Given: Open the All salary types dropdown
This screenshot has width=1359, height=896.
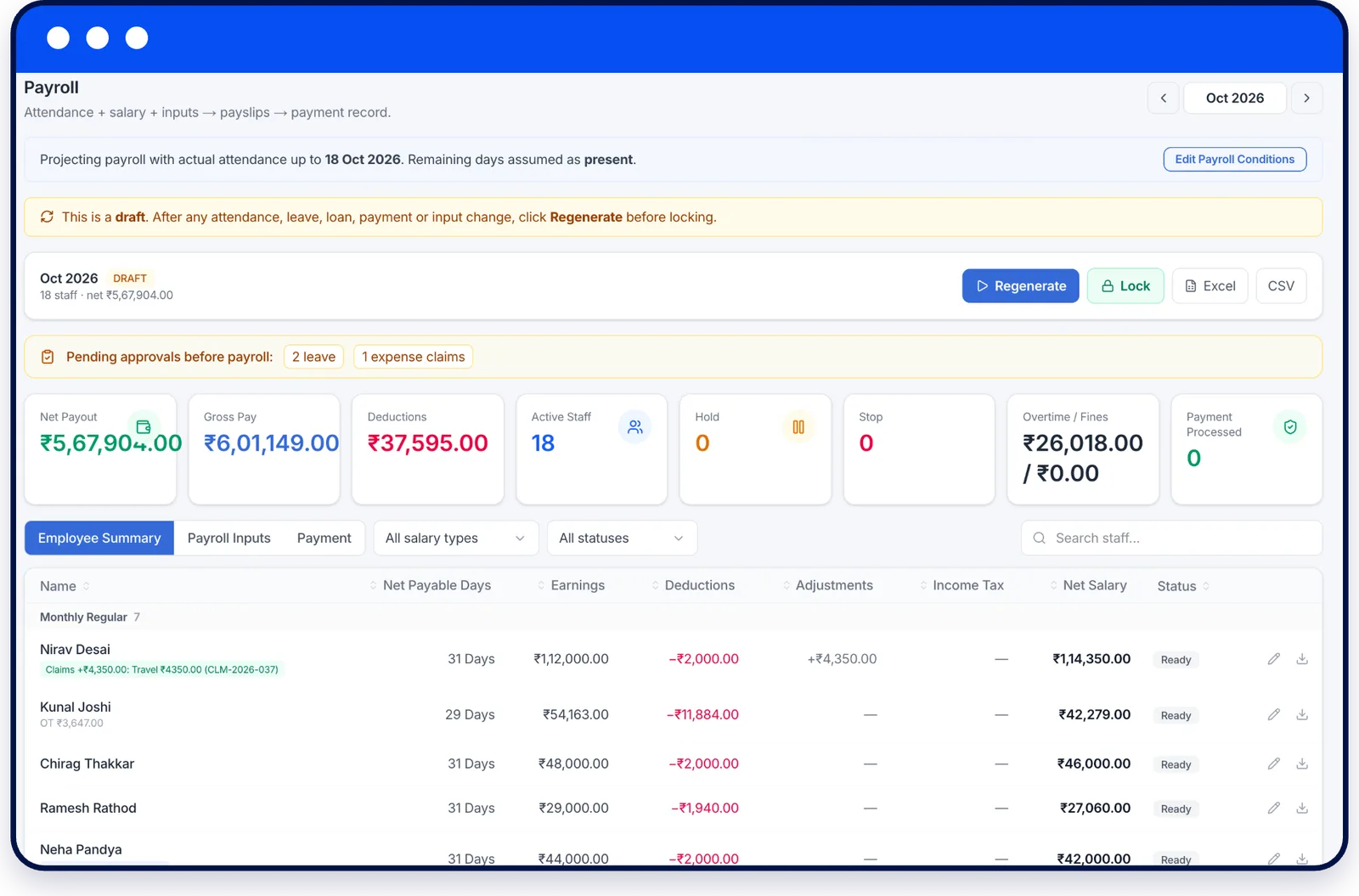Looking at the screenshot, I should pyautogui.click(x=455, y=538).
